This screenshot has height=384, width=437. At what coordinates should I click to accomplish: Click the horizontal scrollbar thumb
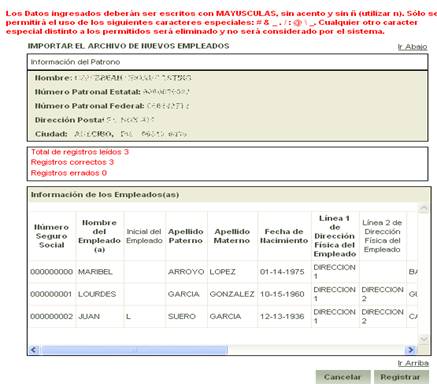point(134,350)
